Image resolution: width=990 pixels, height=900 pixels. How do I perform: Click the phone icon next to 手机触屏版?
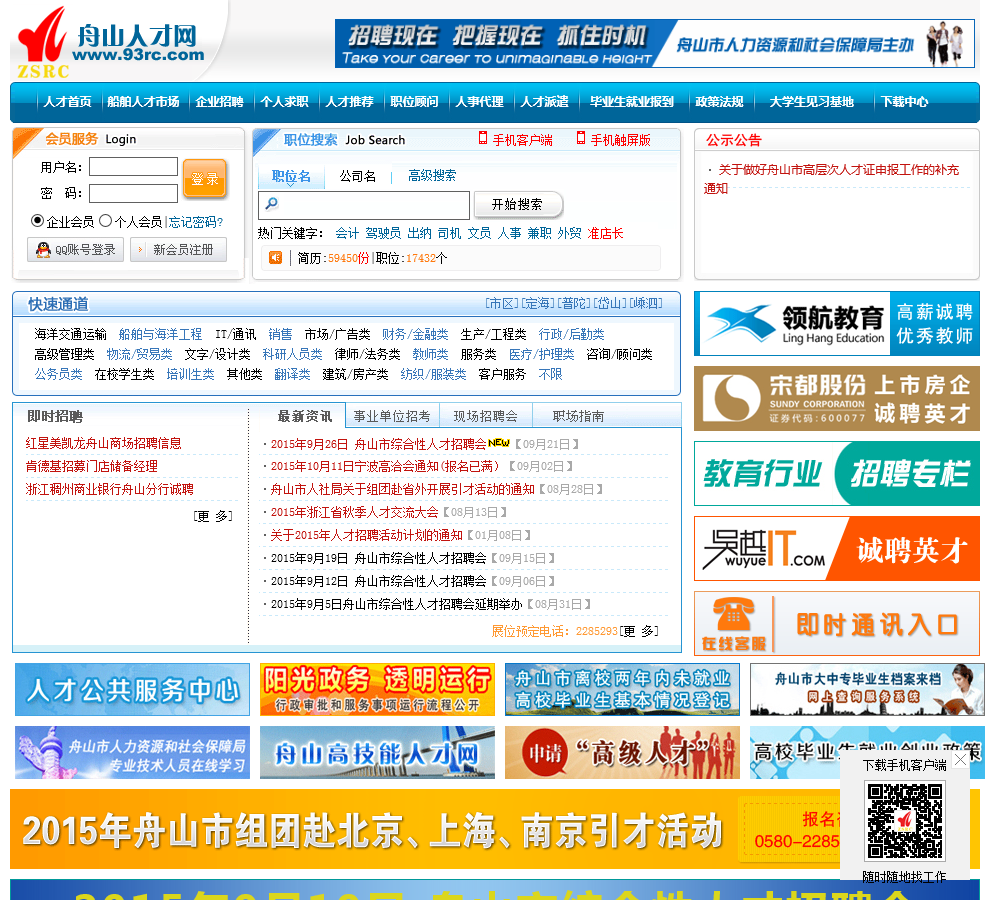pos(581,139)
